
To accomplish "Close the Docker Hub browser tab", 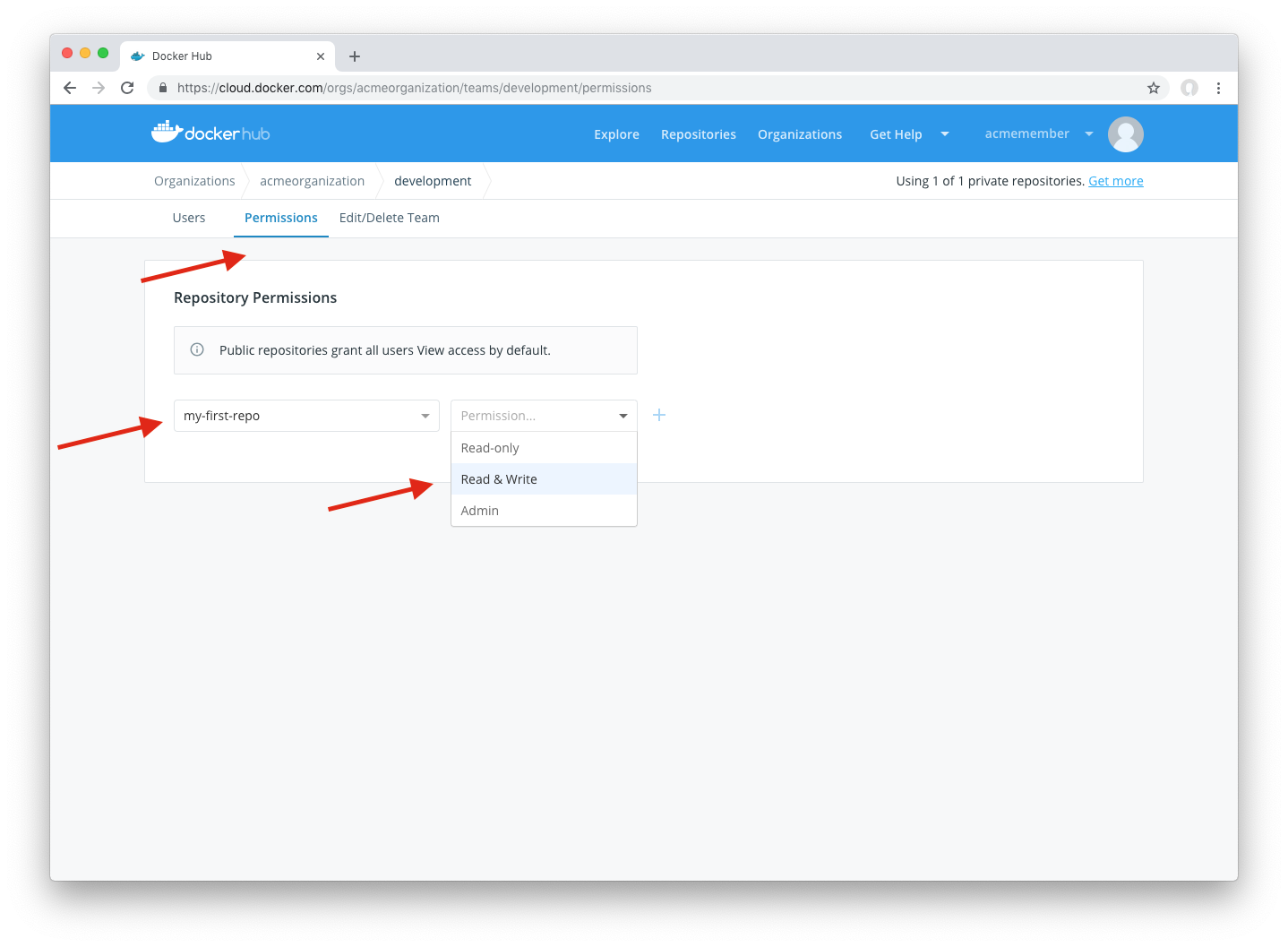I will click(x=321, y=56).
